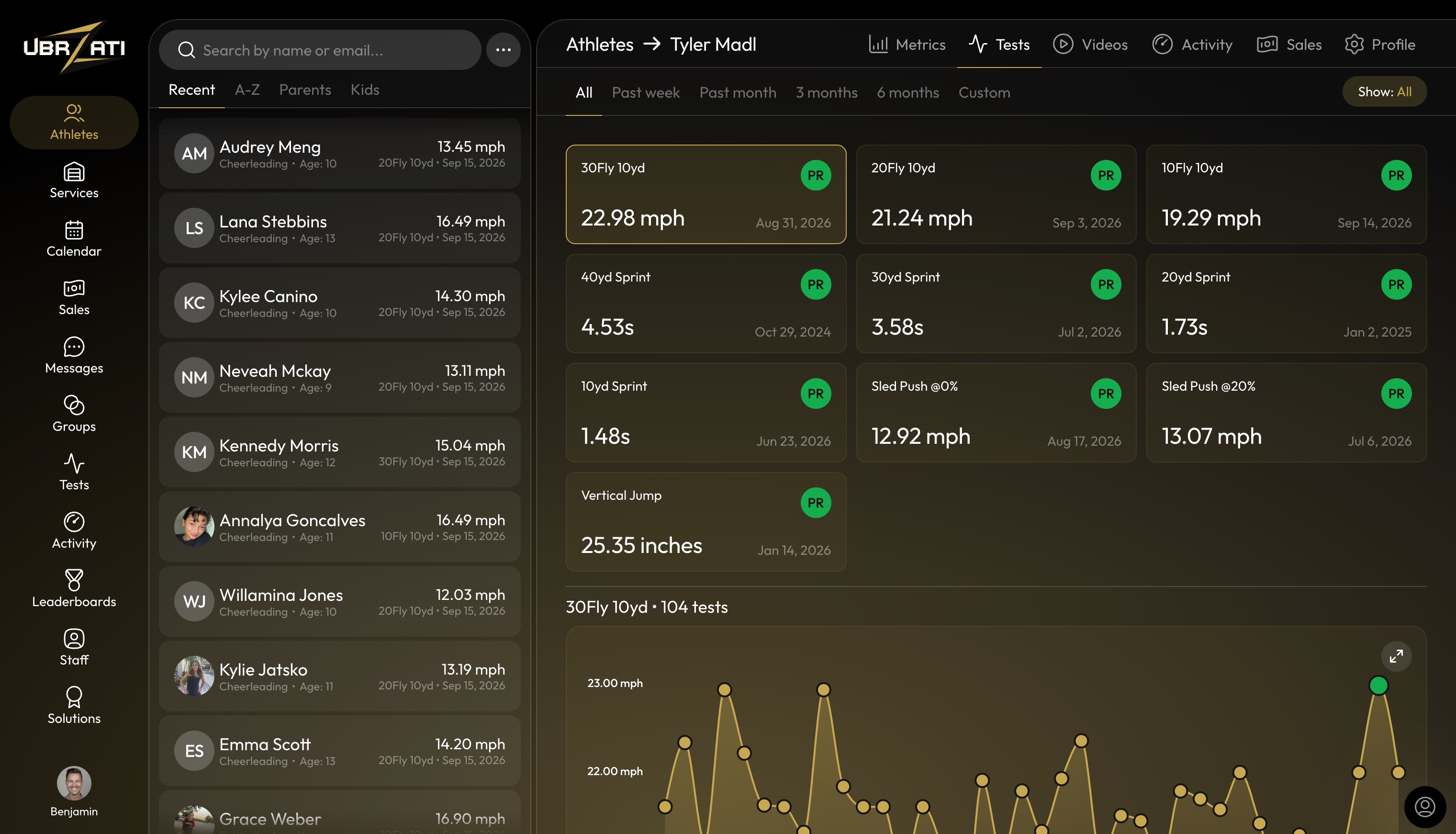This screenshot has height=834, width=1456.
Task: Click the UBRZATI logo
Action: 74,47
